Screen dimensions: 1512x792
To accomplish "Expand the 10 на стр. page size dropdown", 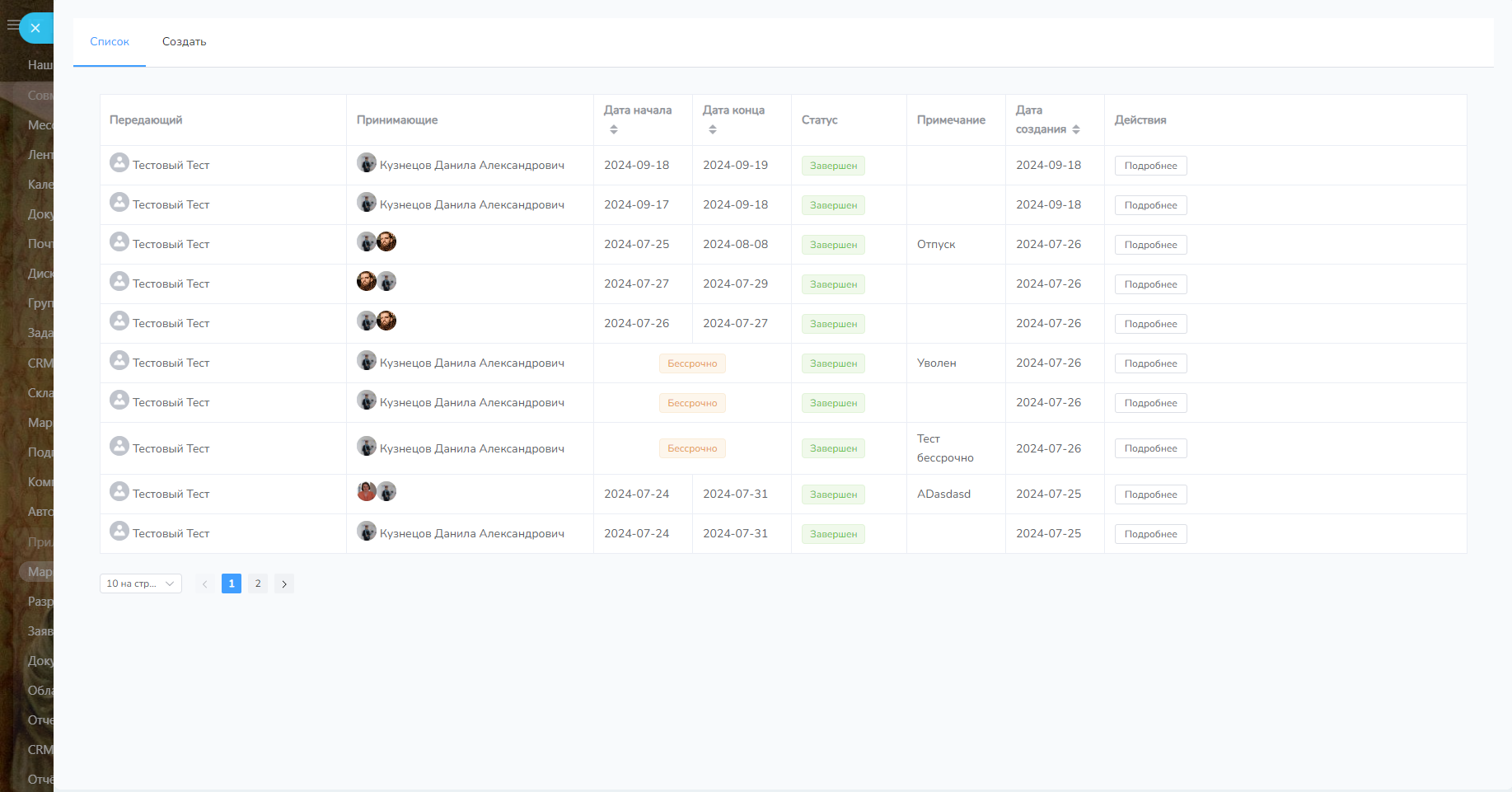I will (140, 583).
